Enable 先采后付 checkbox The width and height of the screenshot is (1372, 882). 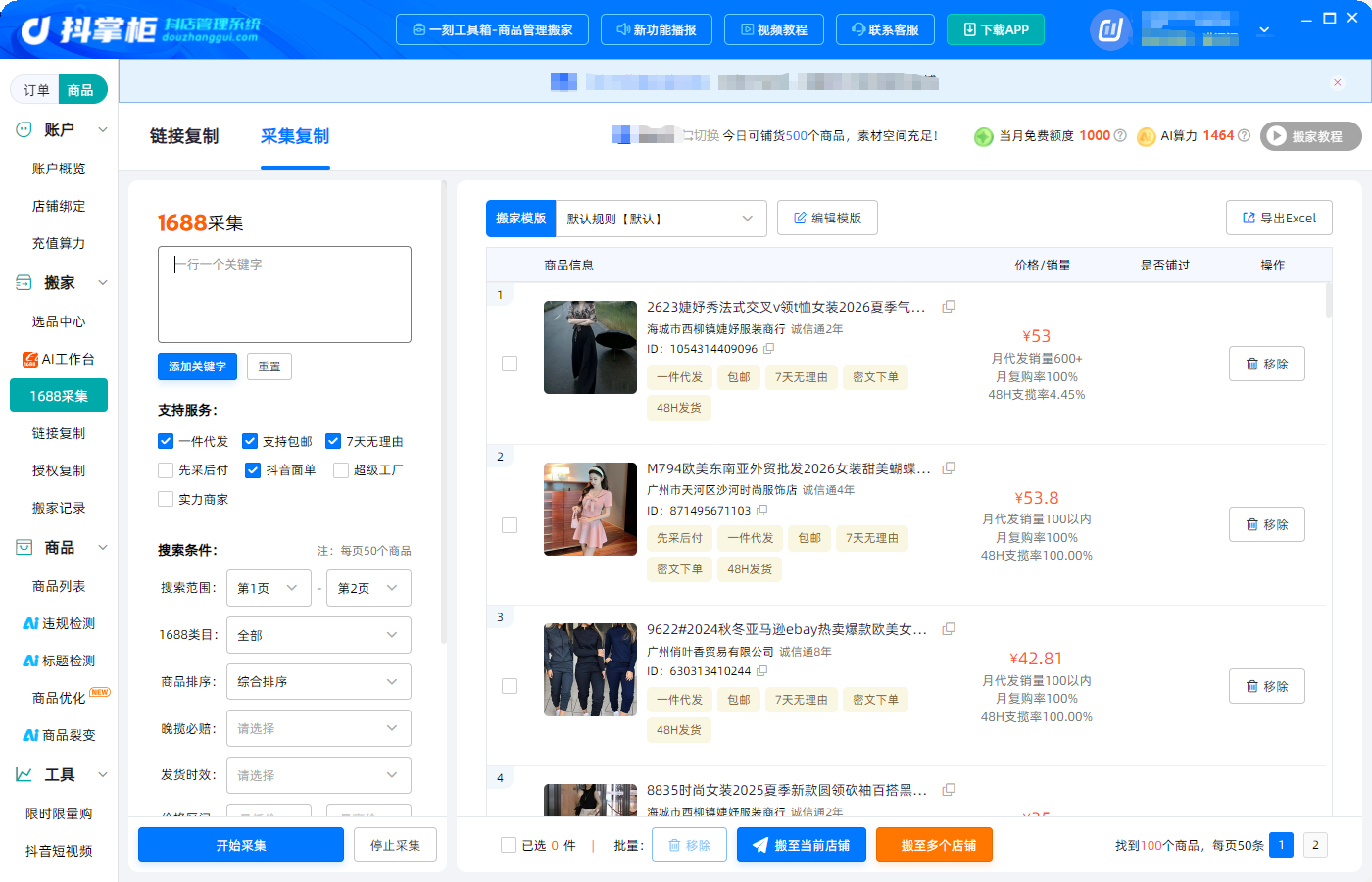(166, 470)
